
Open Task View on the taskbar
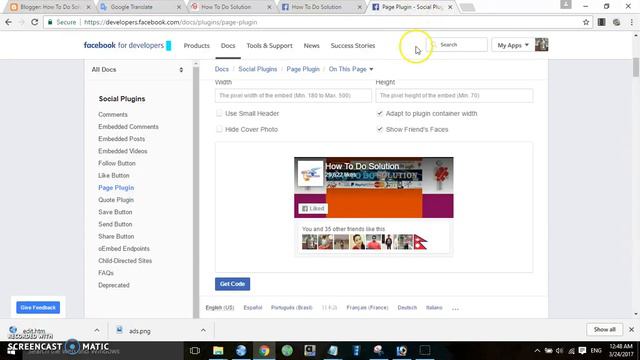(195, 351)
